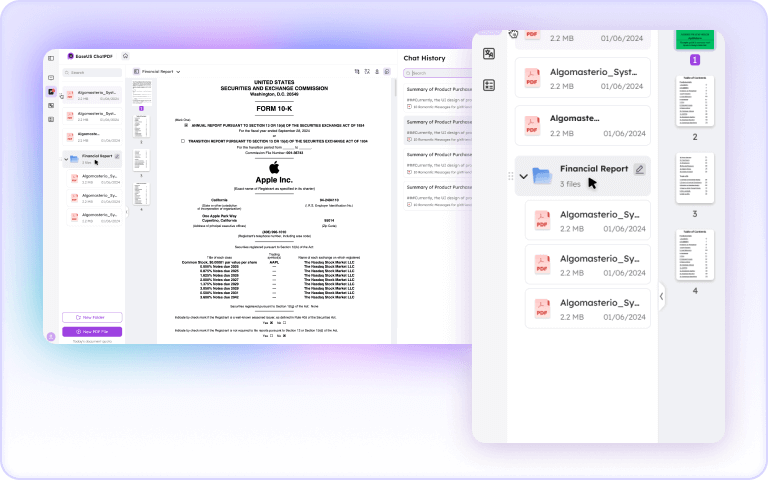Click the edit pencil on main window's Financial Report folder
This screenshot has height=480, width=768.
(x=117, y=156)
